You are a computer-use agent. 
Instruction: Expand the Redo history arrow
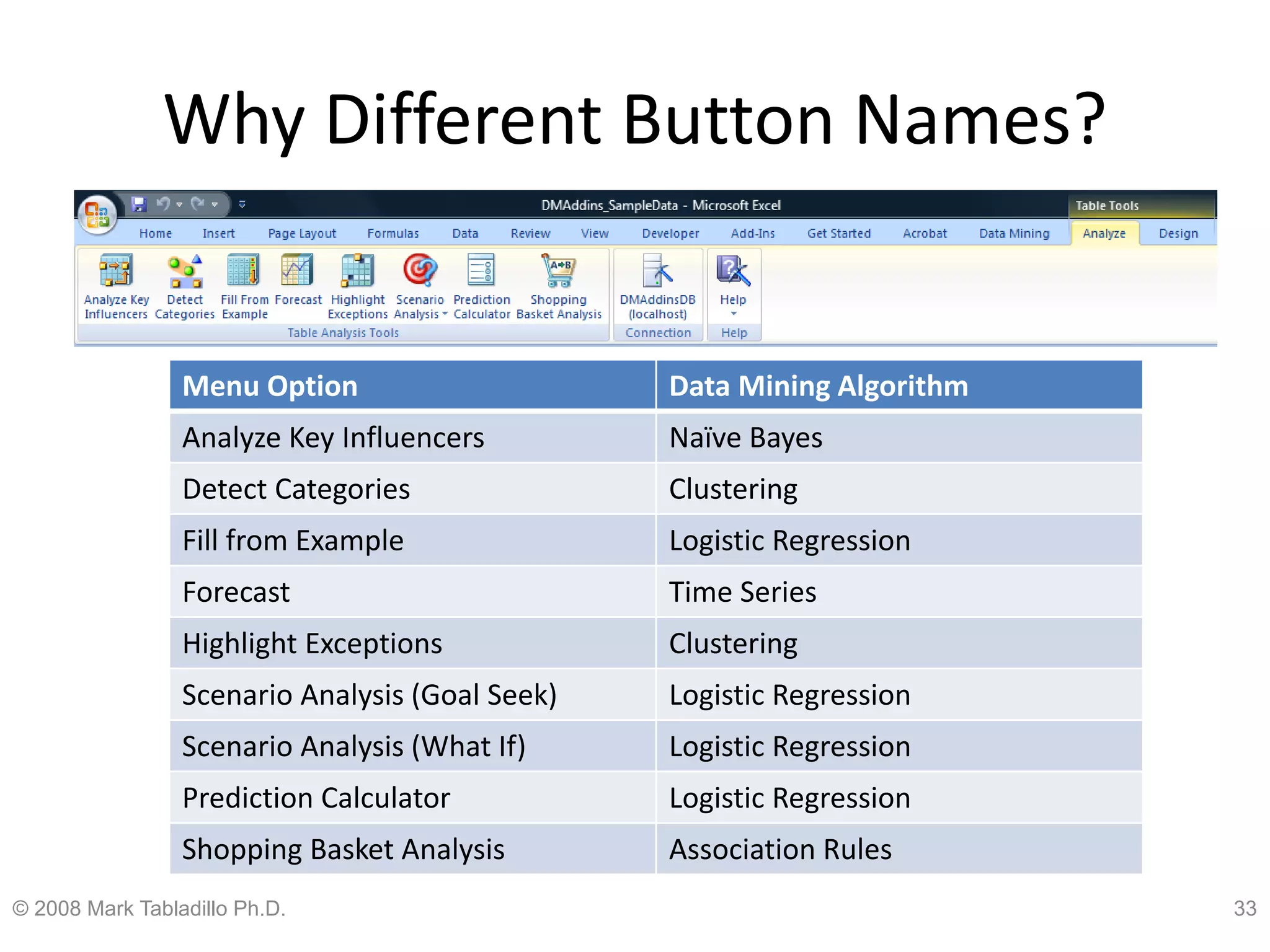pos(215,205)
